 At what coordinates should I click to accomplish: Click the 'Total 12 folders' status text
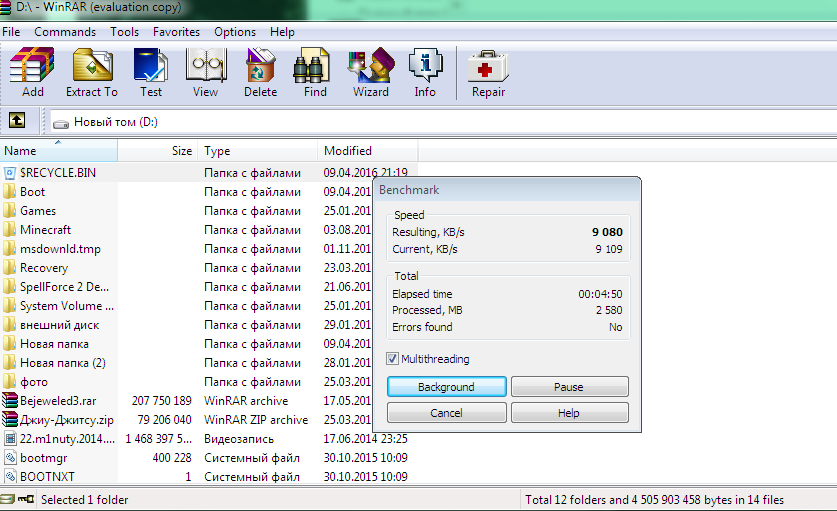pos(654,500)
